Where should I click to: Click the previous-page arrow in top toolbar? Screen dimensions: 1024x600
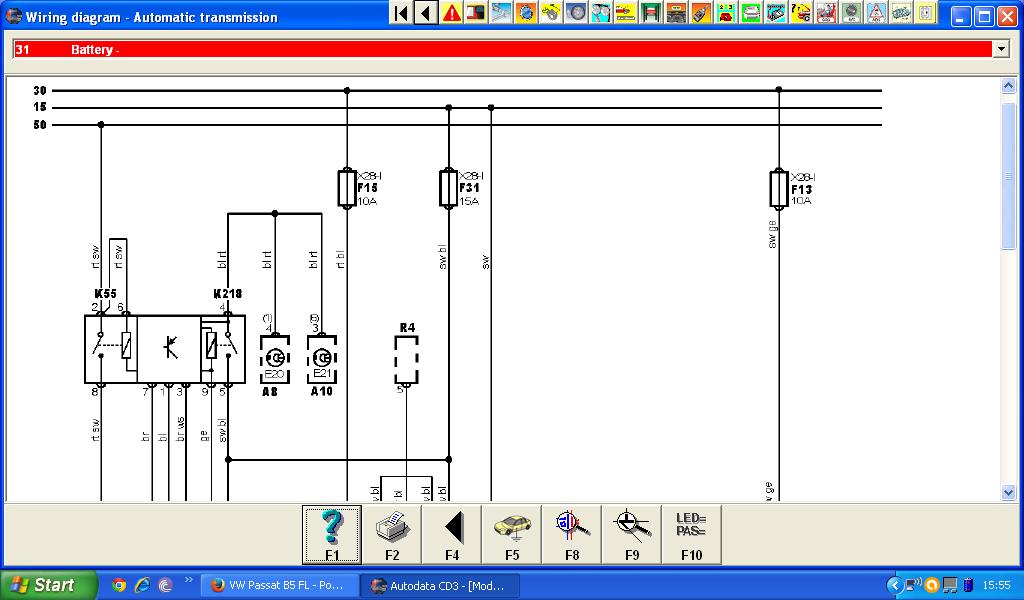(x=426, y=12)
